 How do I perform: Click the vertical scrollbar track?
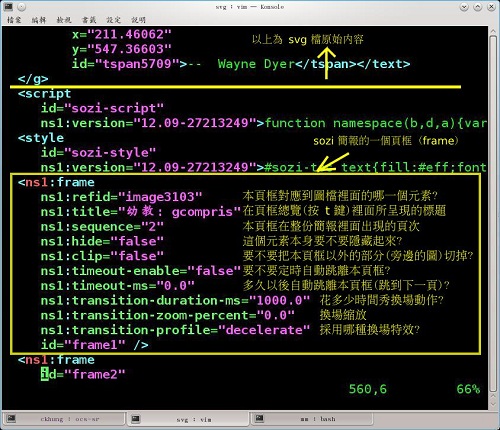(493, 213)
